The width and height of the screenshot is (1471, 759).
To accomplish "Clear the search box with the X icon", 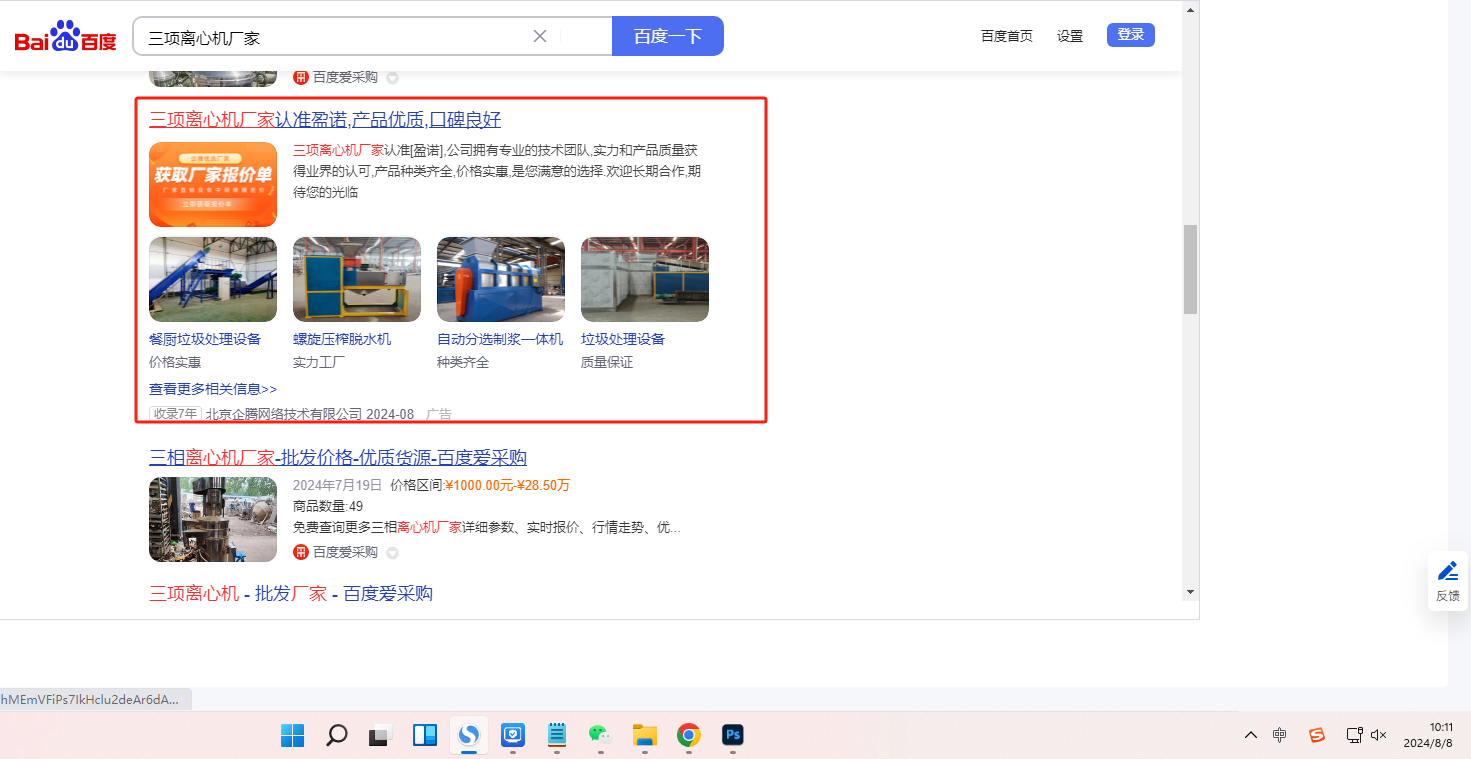I will click(x=540, y=36).
